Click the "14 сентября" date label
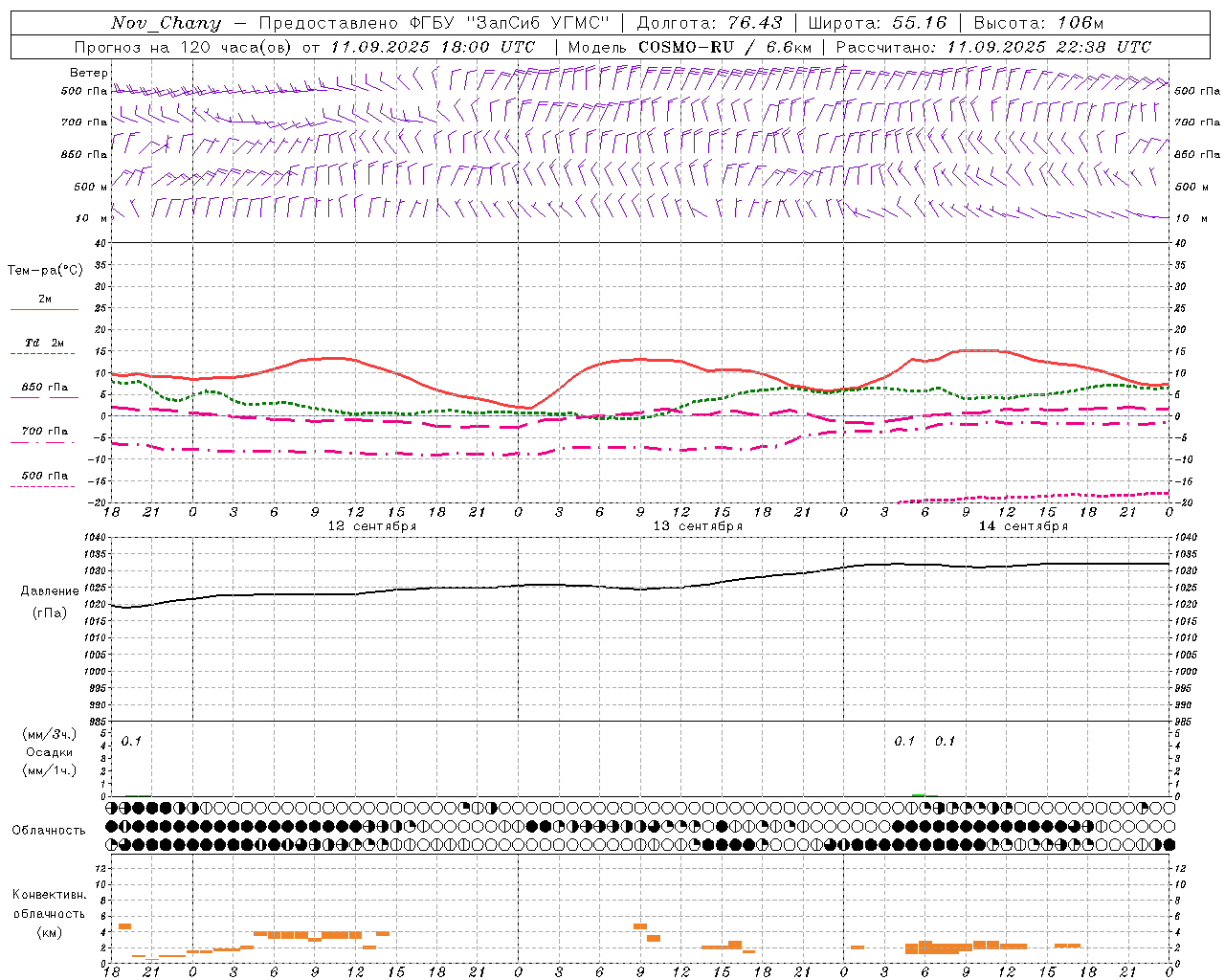This screenshot has height=980, width=1225. (1023, 526)
